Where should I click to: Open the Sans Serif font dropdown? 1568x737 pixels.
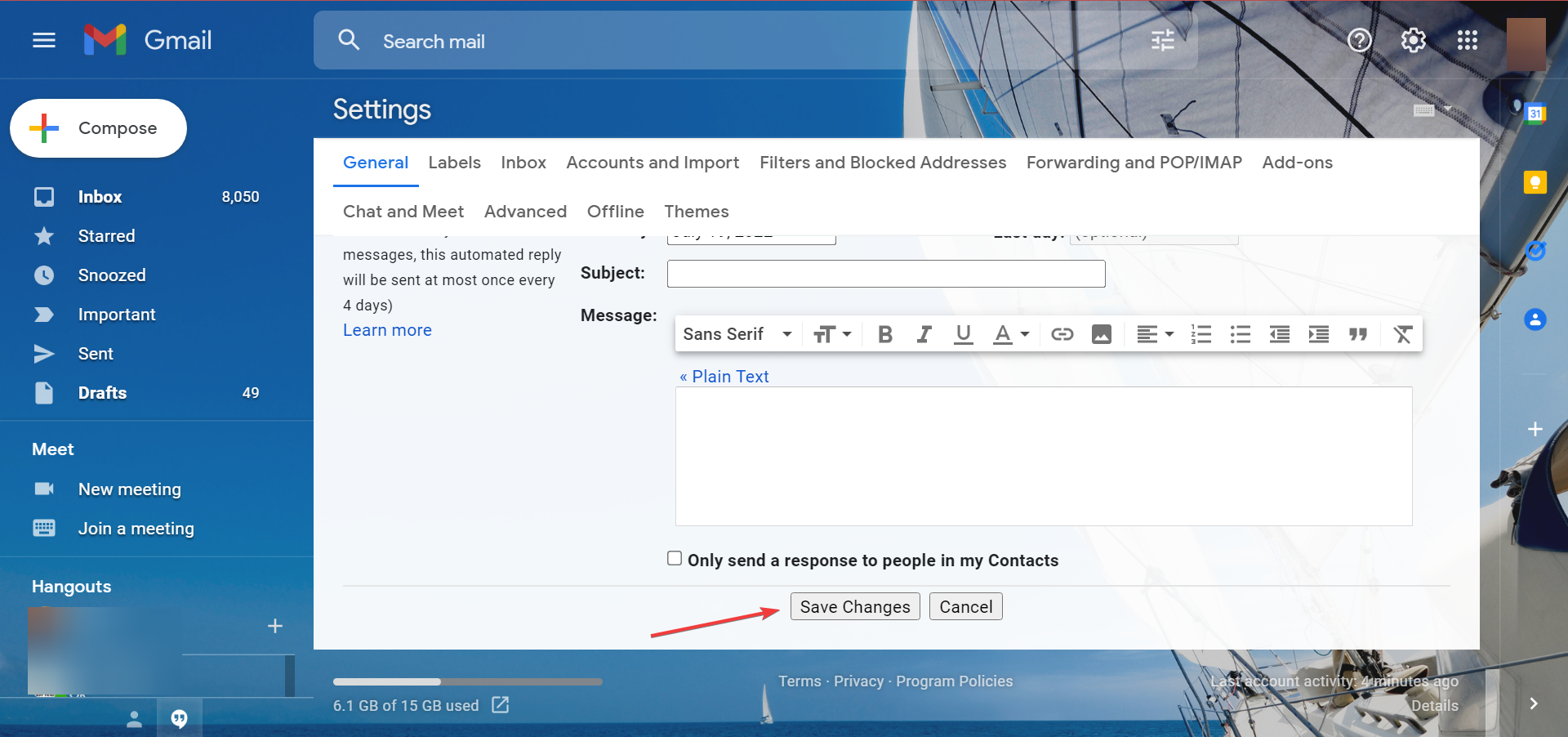[x=735, y=333]
